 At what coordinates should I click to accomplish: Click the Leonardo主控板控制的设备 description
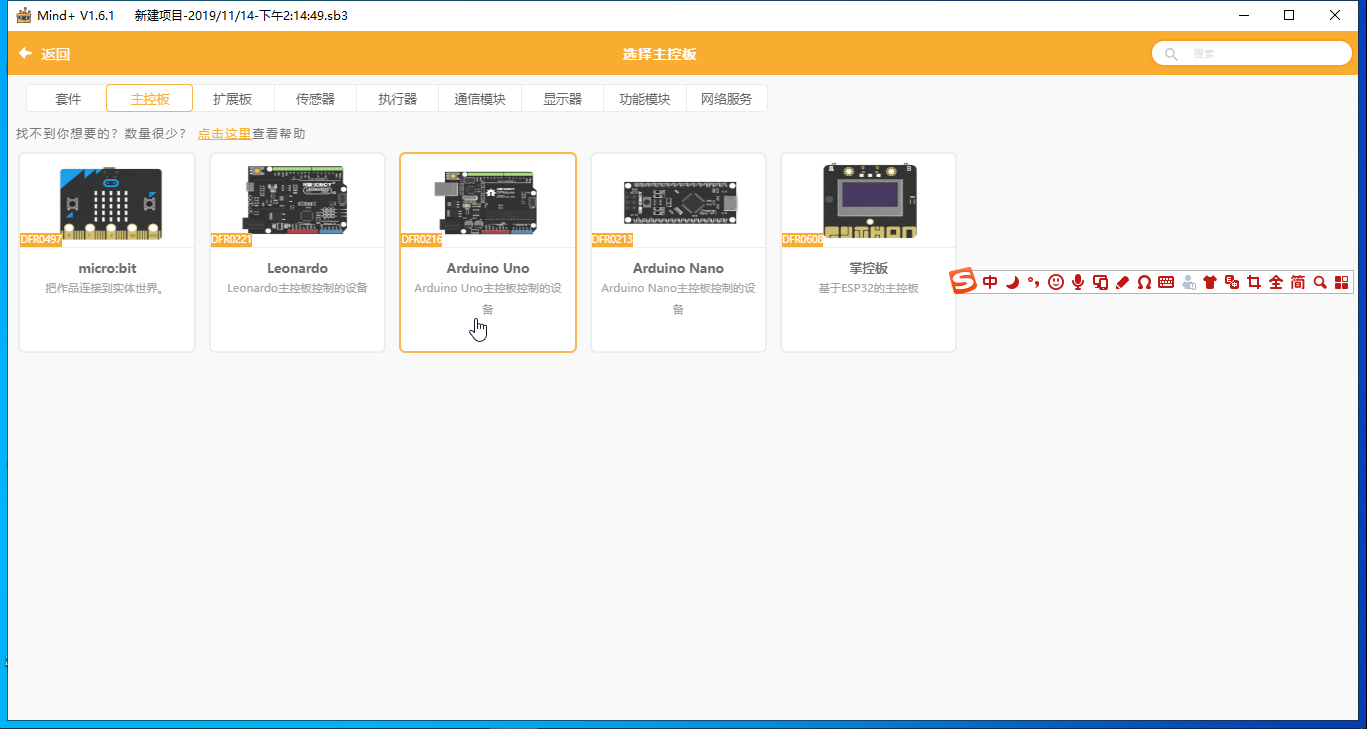(297, 288)
